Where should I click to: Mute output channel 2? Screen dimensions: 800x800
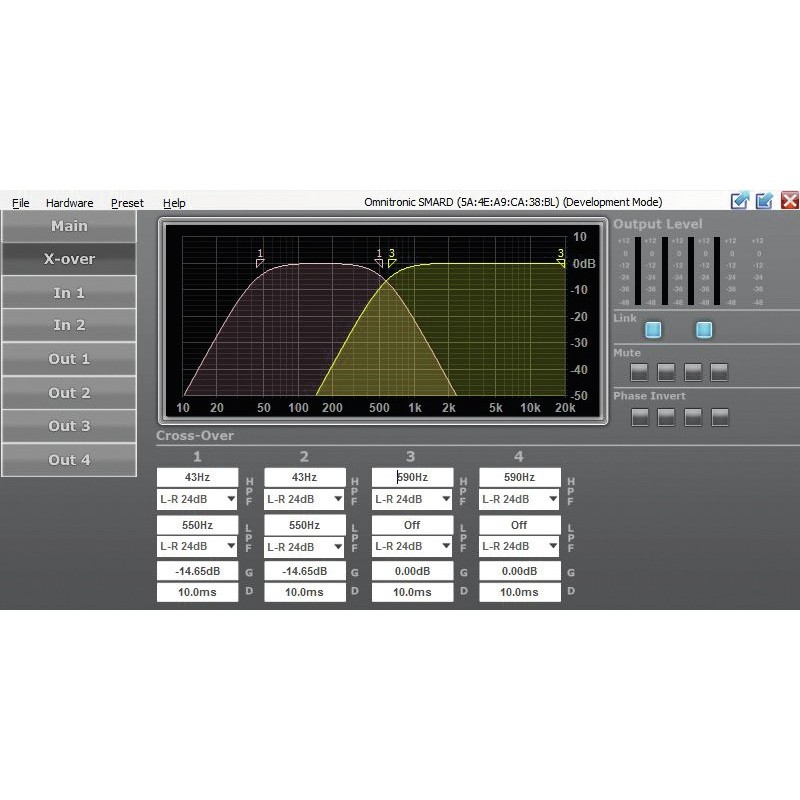click(x=666, y=372)
